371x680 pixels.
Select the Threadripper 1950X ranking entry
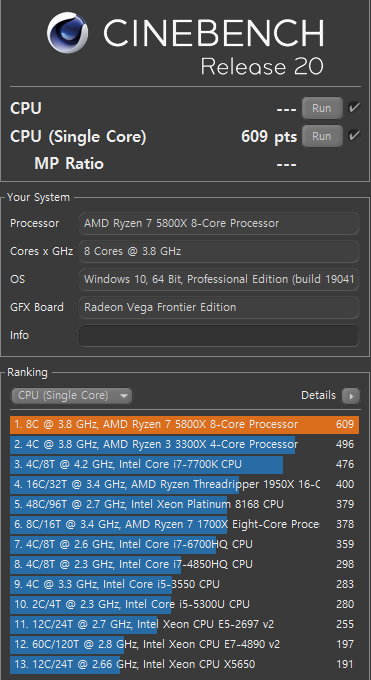click(184, 484)
